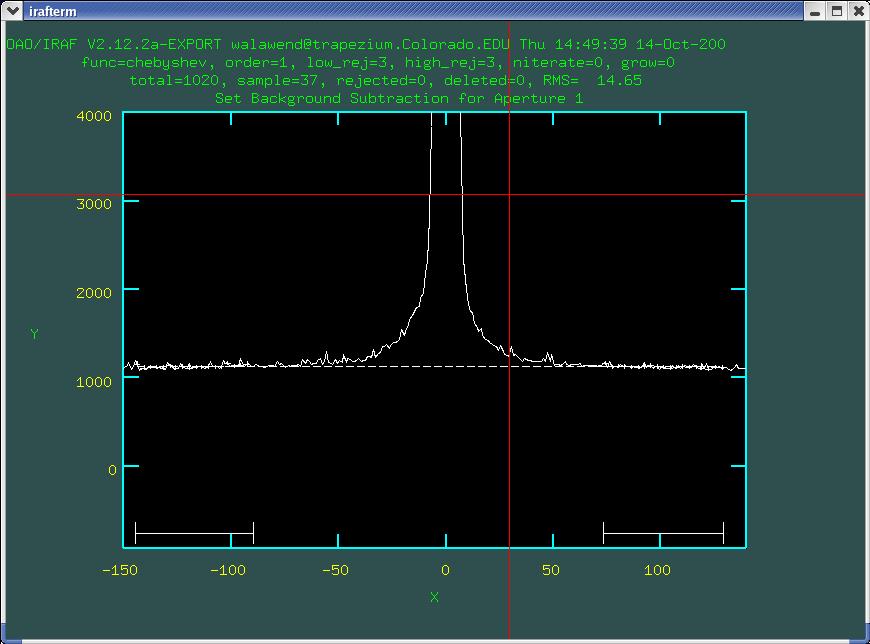870x644 pixels.
Task: Click the 3000 y-axis tick label
Action: click(x=94, y=204)
